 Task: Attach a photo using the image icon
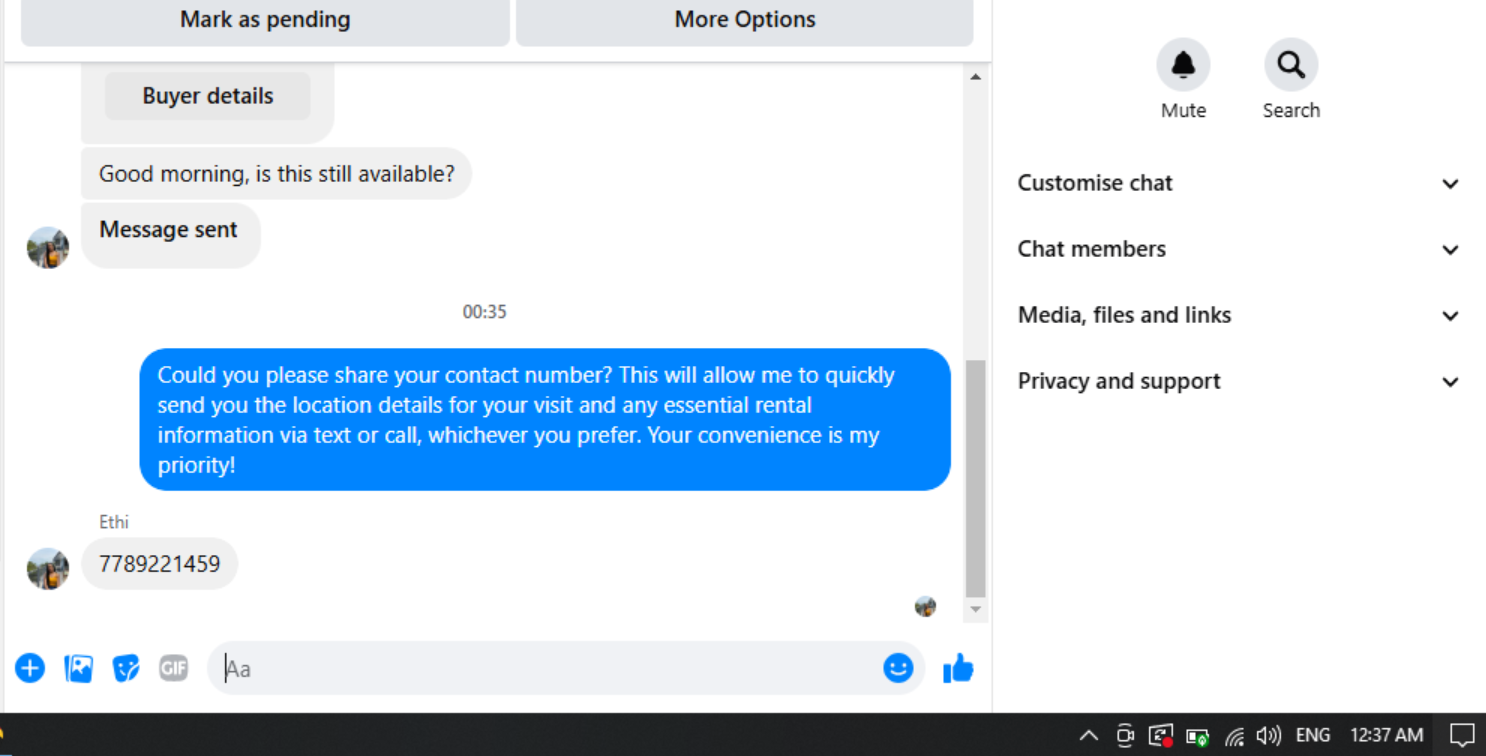click(78, 668)
